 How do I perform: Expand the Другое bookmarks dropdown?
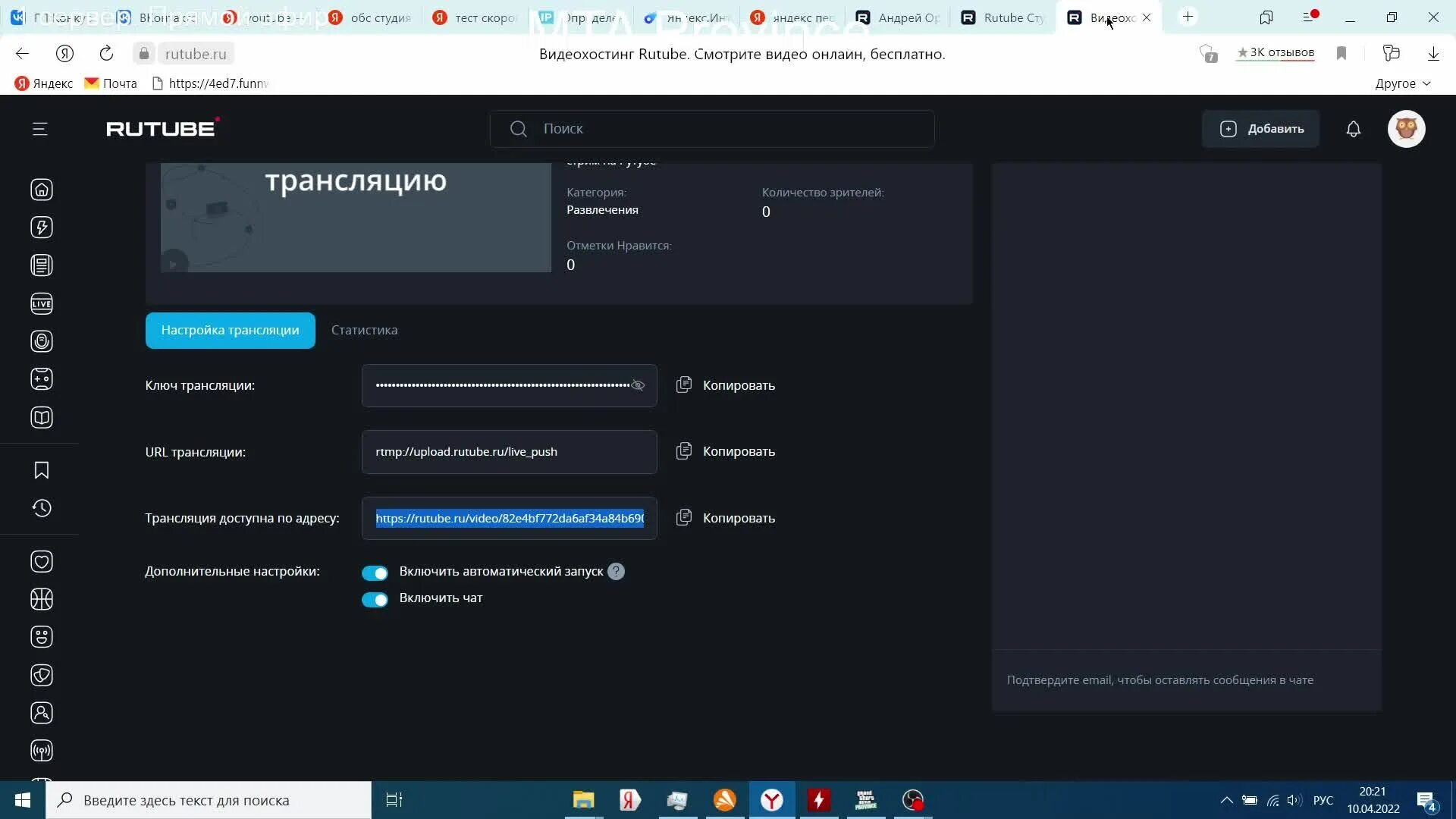tap(1403, 83)
